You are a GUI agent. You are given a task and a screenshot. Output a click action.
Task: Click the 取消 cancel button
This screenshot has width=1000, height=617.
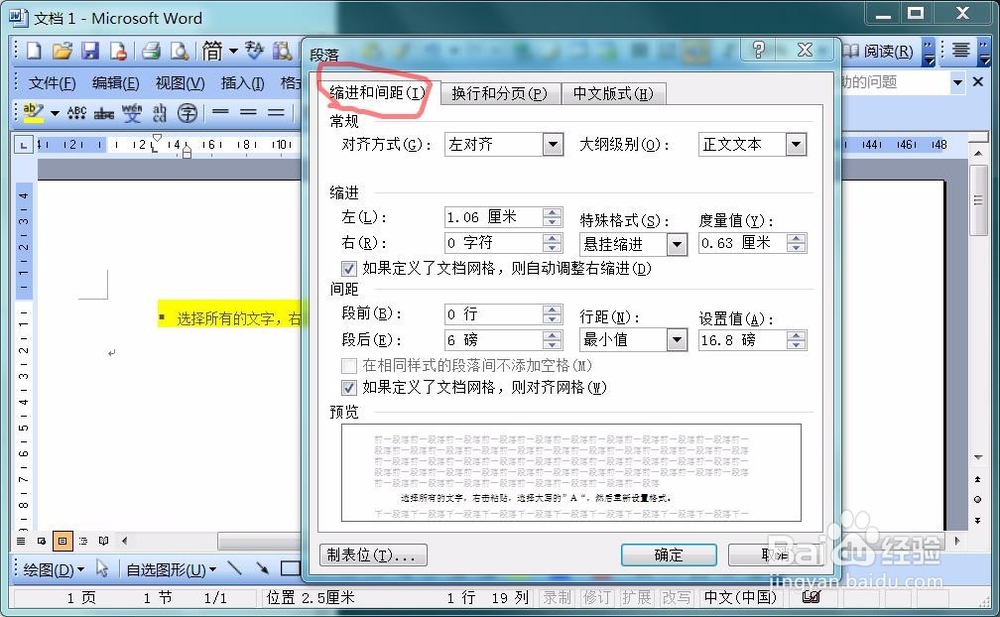776,555
